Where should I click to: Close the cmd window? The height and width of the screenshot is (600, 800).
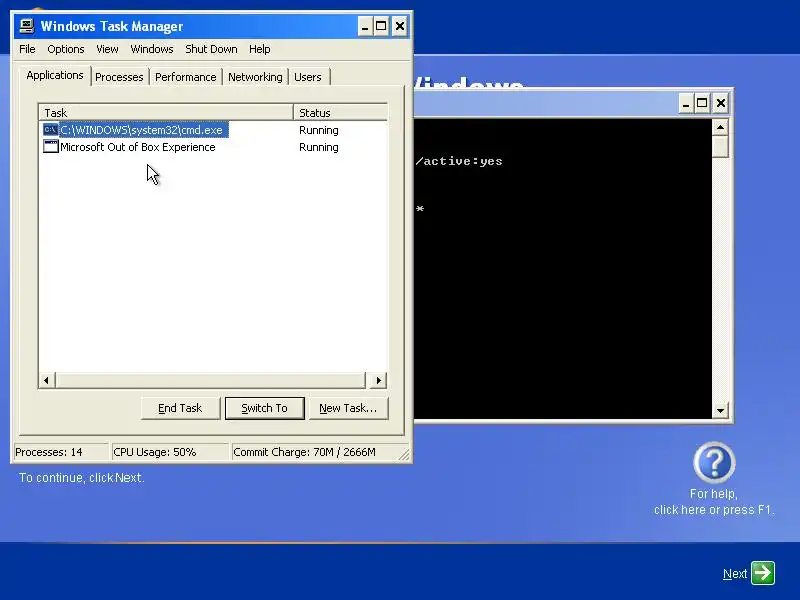[720, 104]
